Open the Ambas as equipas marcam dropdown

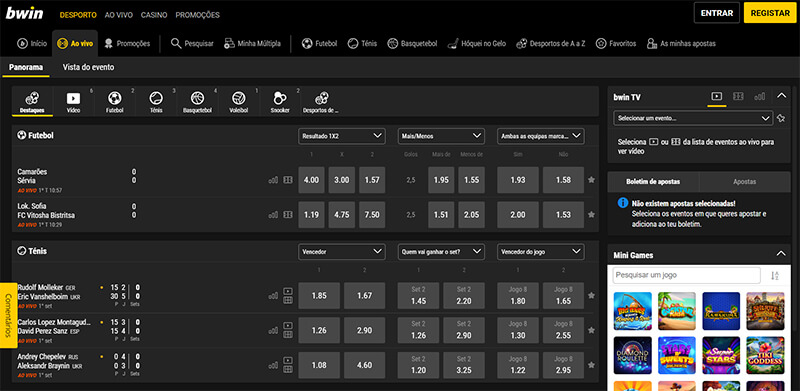click(541, 136)
